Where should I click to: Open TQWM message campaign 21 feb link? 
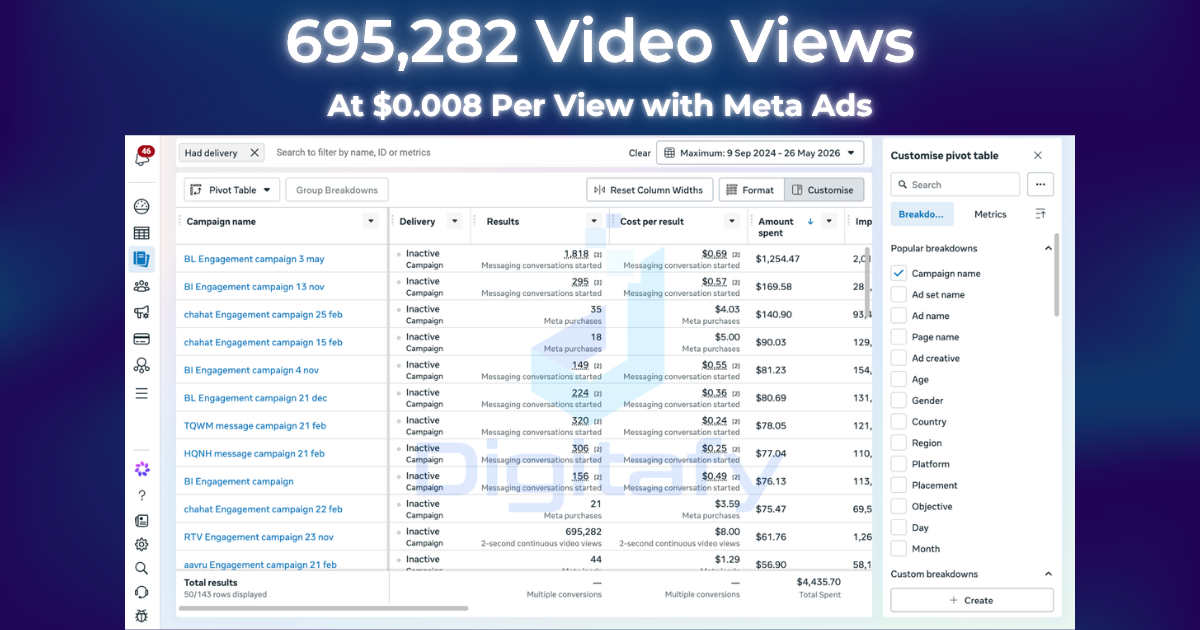[255, 426]
